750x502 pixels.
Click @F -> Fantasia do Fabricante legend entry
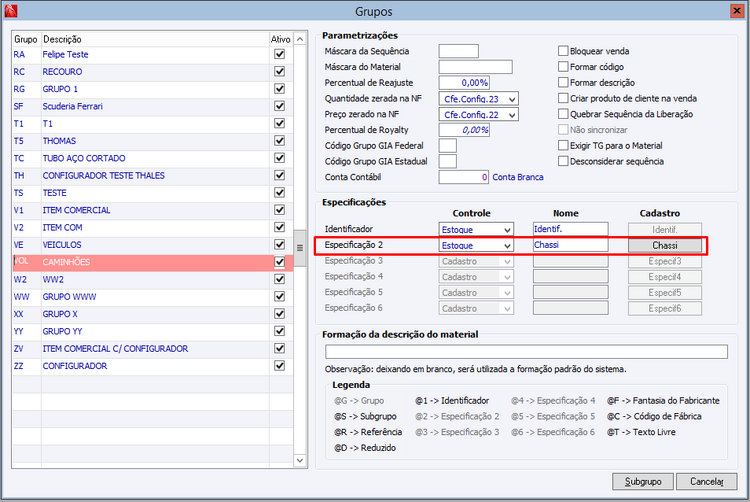tap(663, 400)
